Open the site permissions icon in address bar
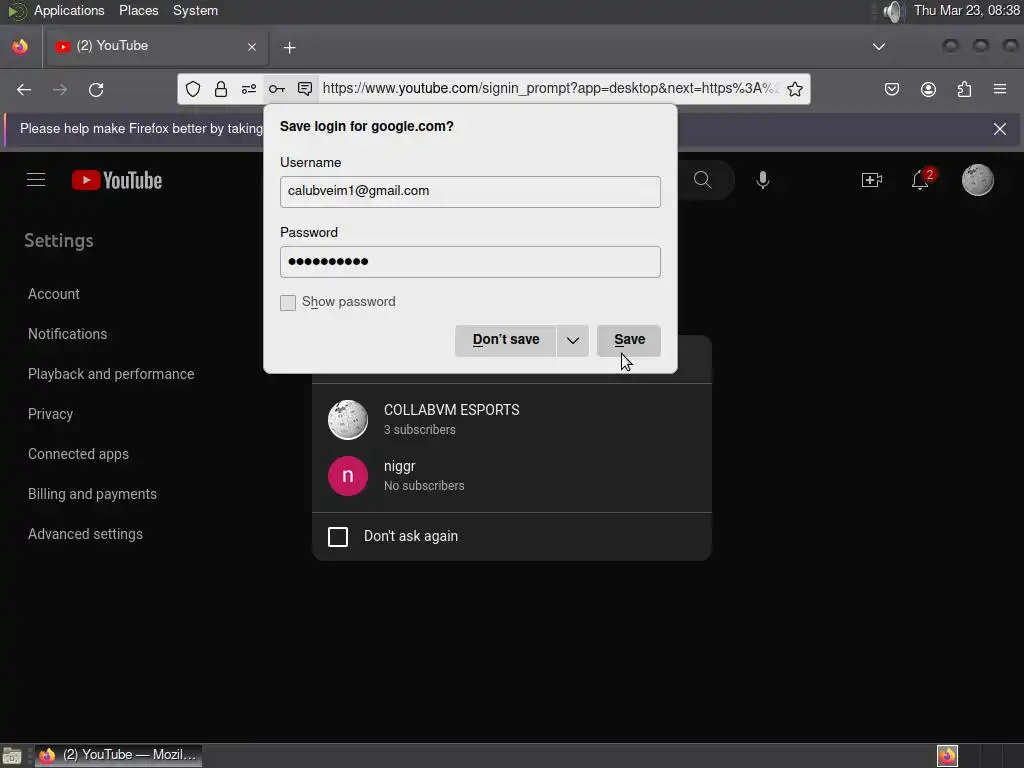This screenshot has width=1024, height=768. tap(249, 89)
